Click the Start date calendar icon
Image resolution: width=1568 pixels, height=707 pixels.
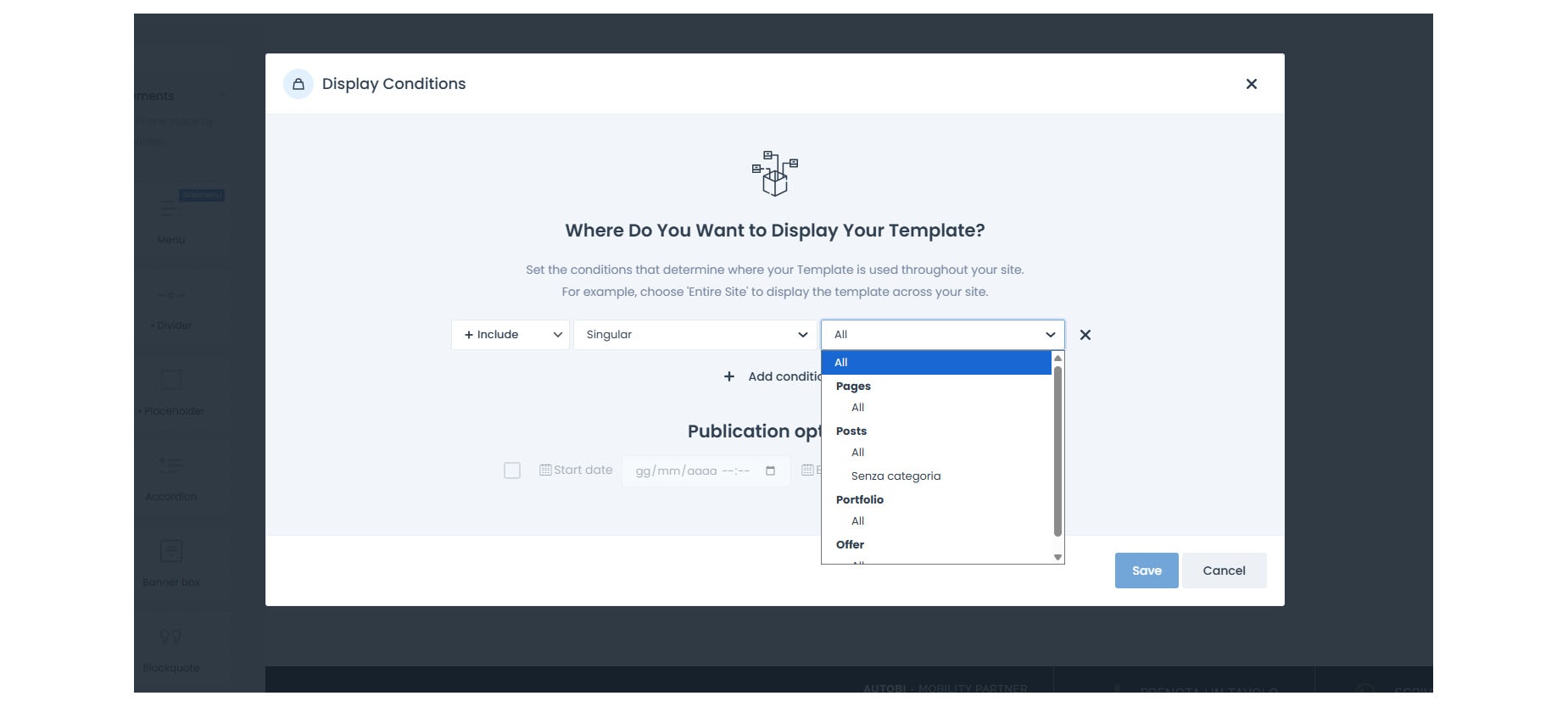(x=545, y=470)
